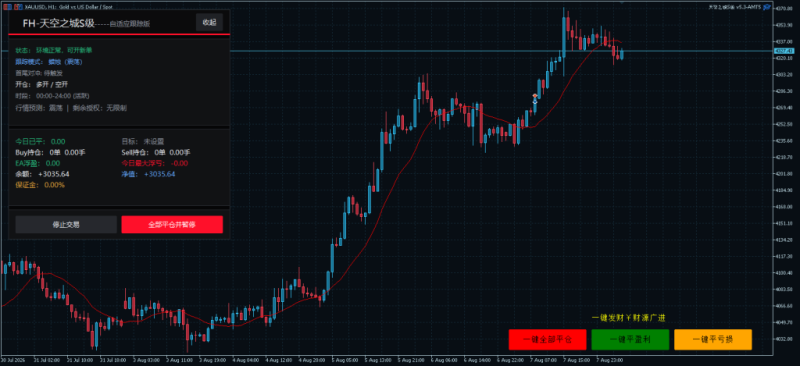Image resolution: width=800 pixels, height=366 pixels.
Task: Click the 停止交易 button
Action: coord(66,225)
